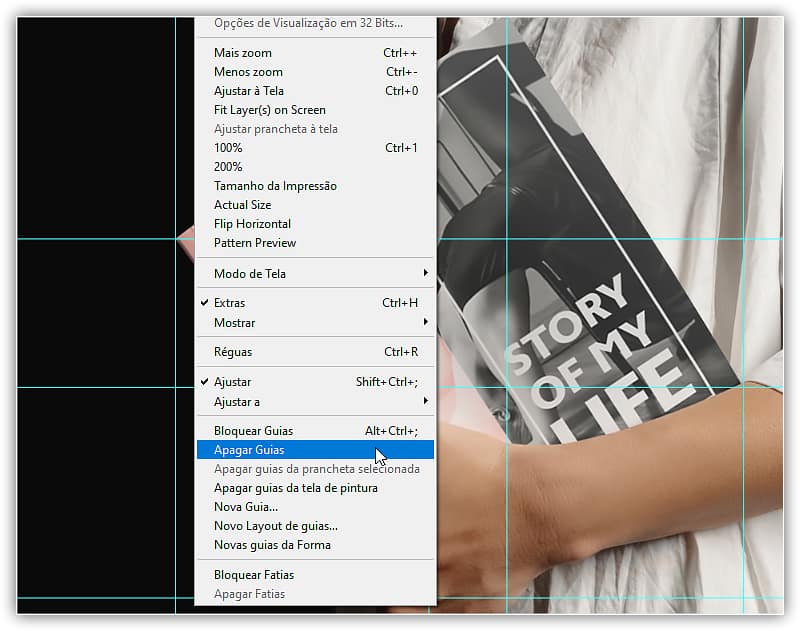Open Nova Guia dialog
Image resolution: width=800 pixels, height=631 pixels.
[x=315, y=507]
